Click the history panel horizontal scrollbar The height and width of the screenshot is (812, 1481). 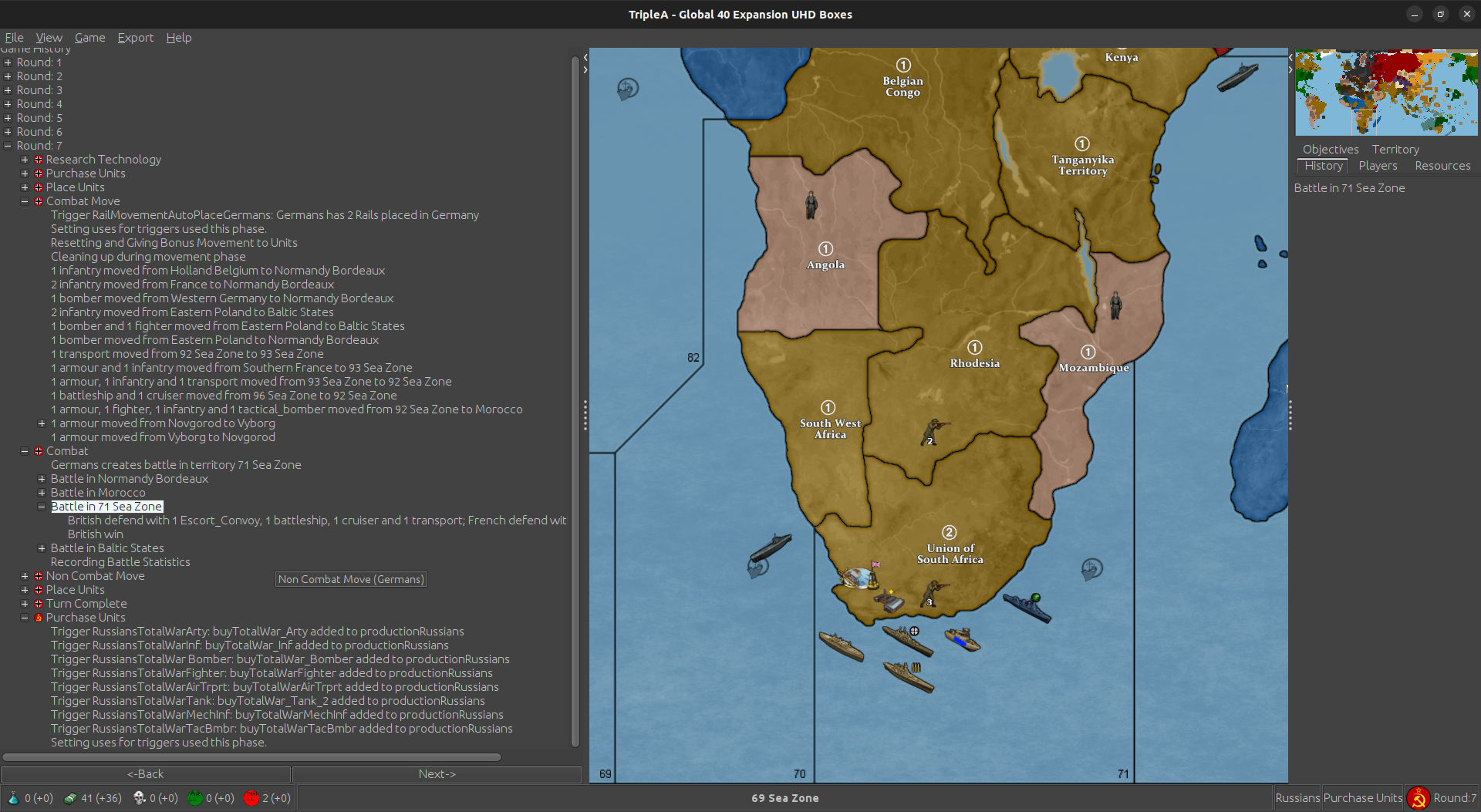tap(251, 757)
